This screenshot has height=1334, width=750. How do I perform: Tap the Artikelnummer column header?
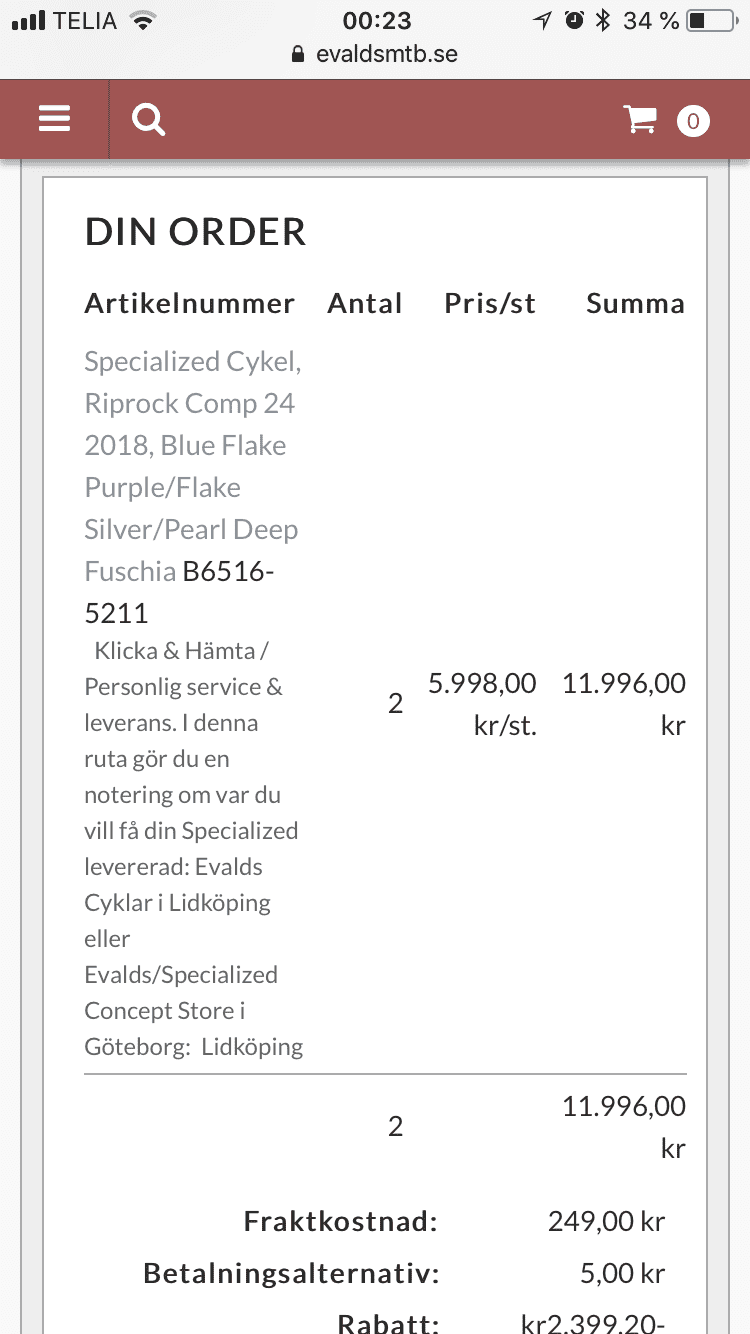190,304
